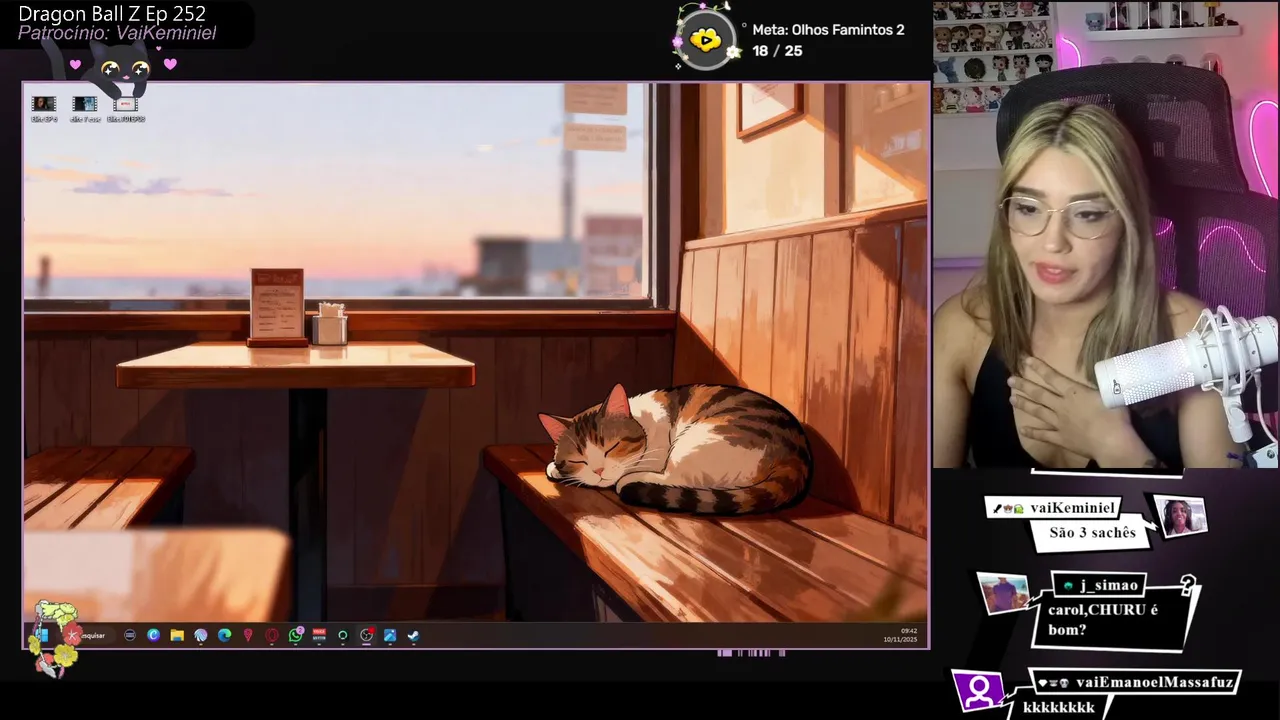The image size is (1280, 720).
Task: Click the vaiEmanoelMassafuz username in chat
Action: pyautogui.click(x=1155, y=682)
